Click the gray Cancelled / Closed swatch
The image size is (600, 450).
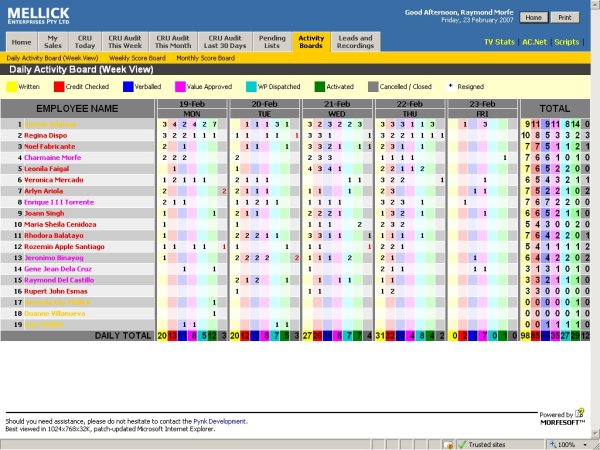pyautogui.click(x=373, y=87)
